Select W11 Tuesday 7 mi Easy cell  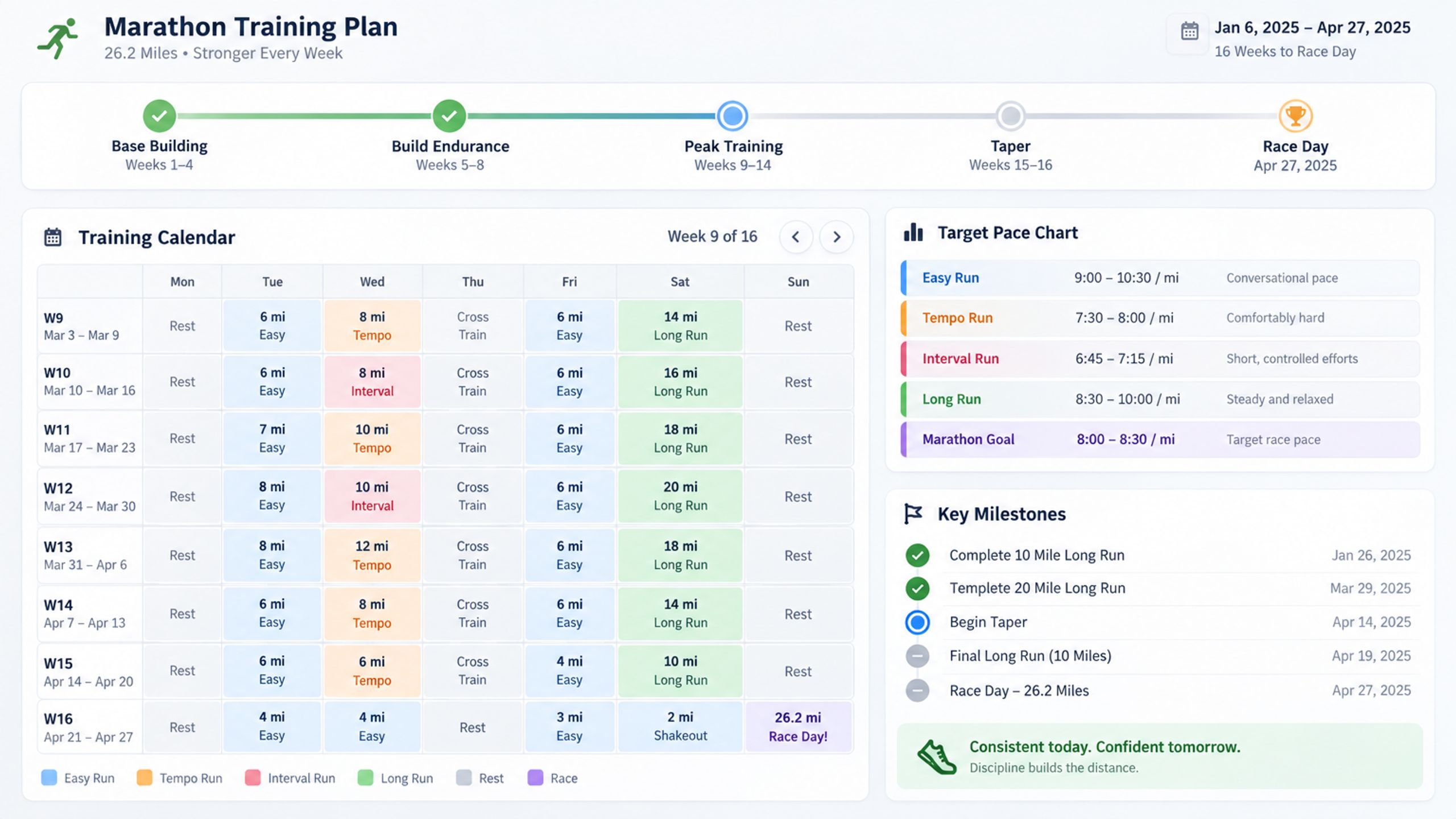(272, 439)
